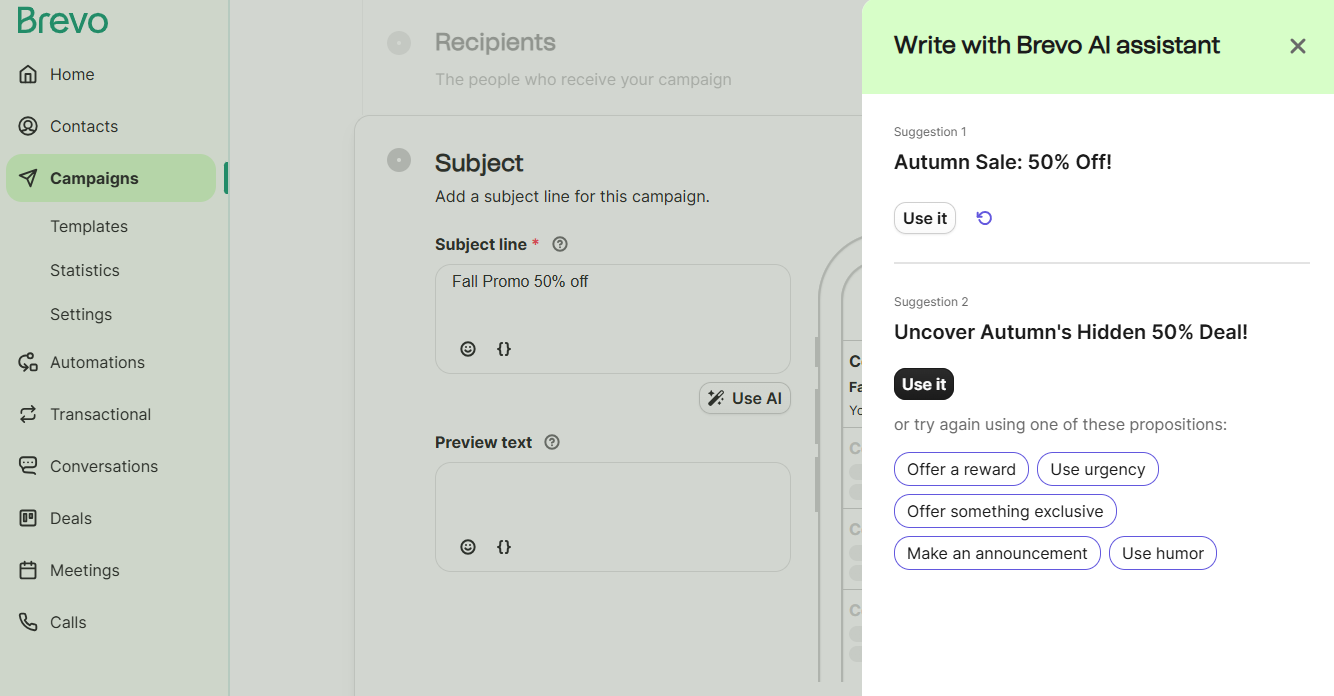Regenerate Suggestion 1 with the refresh icon
This screenshot has width=1334, height=696.
pos(984,218)
